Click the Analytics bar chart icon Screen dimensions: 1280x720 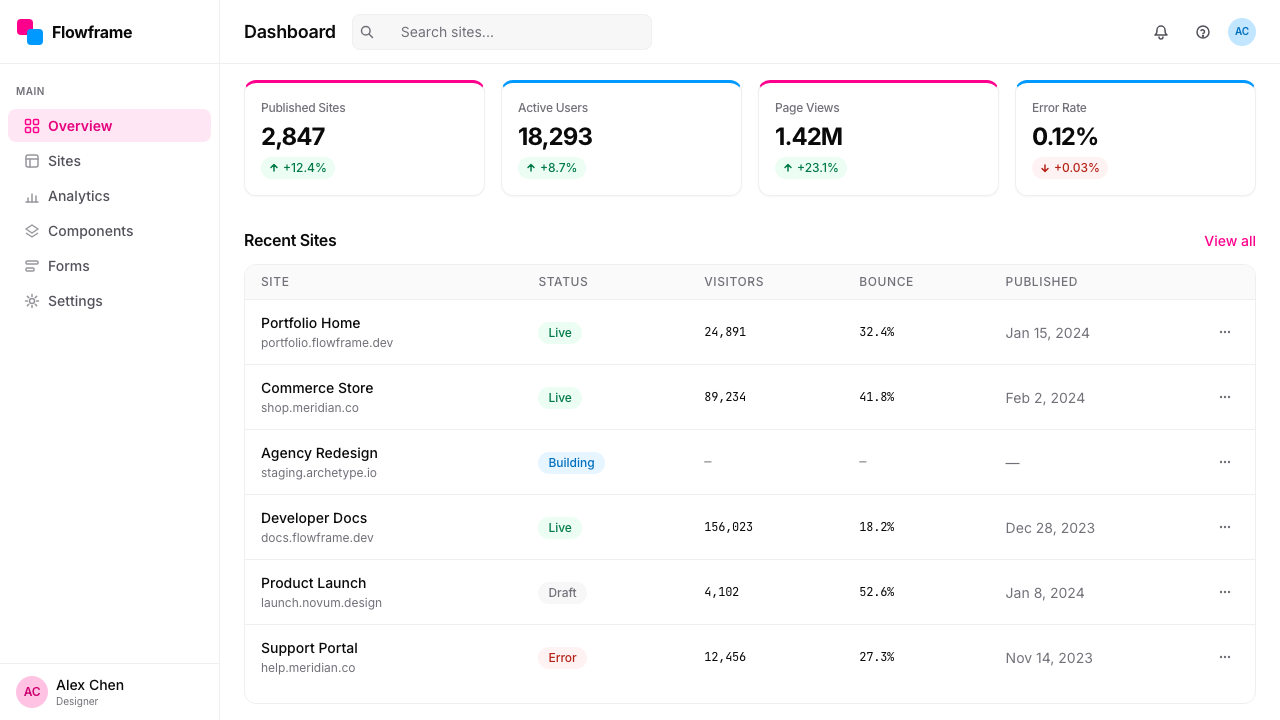[32, 196]
